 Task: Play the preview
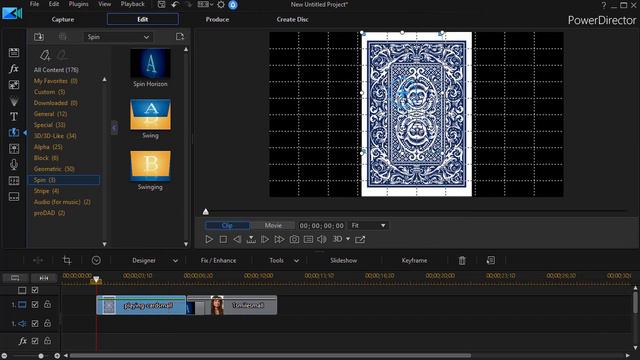(x=209, y=240)
